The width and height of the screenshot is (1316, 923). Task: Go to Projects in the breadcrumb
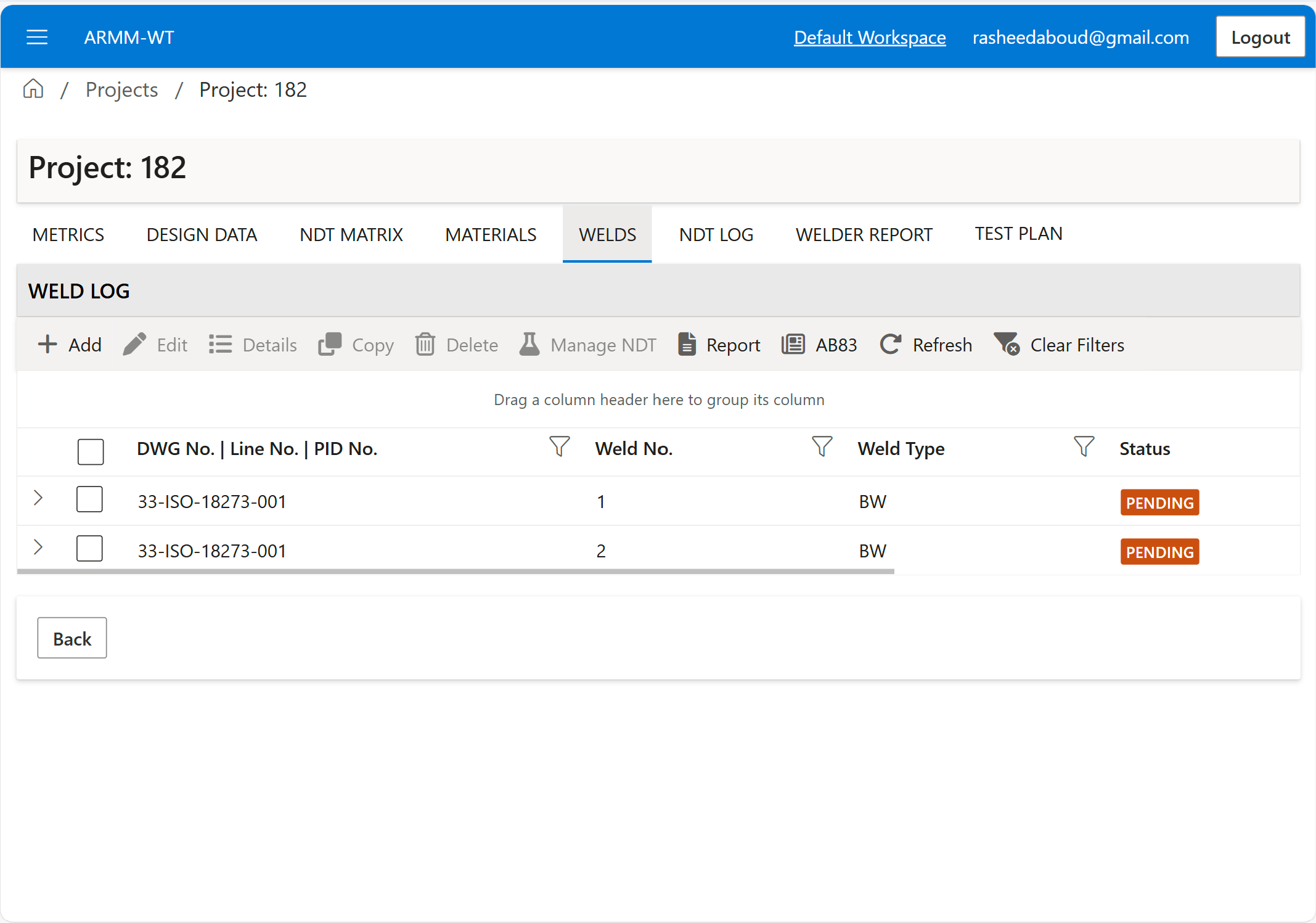121,90
